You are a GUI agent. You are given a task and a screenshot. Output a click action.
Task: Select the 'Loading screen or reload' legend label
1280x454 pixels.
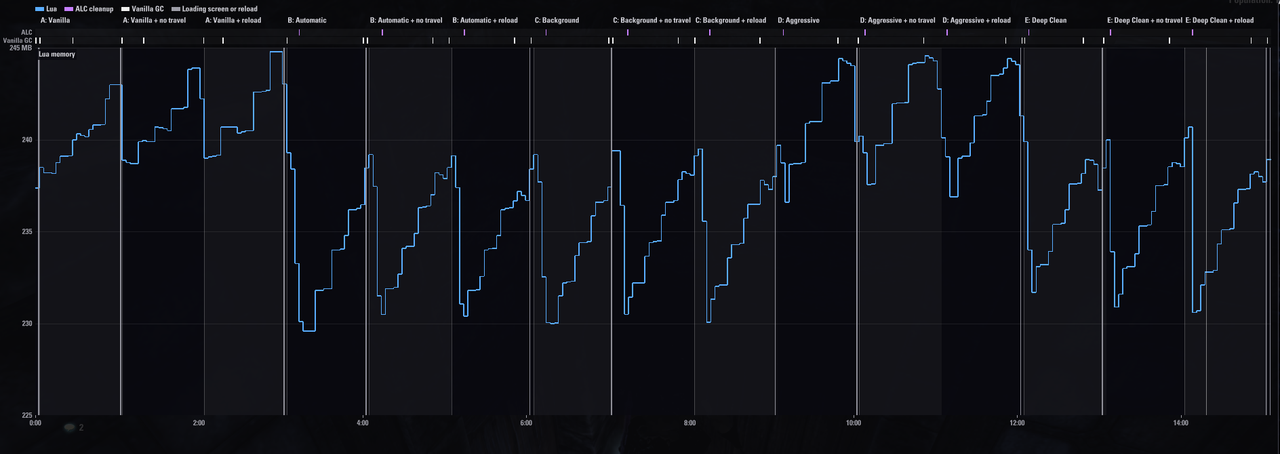point(219,8)
